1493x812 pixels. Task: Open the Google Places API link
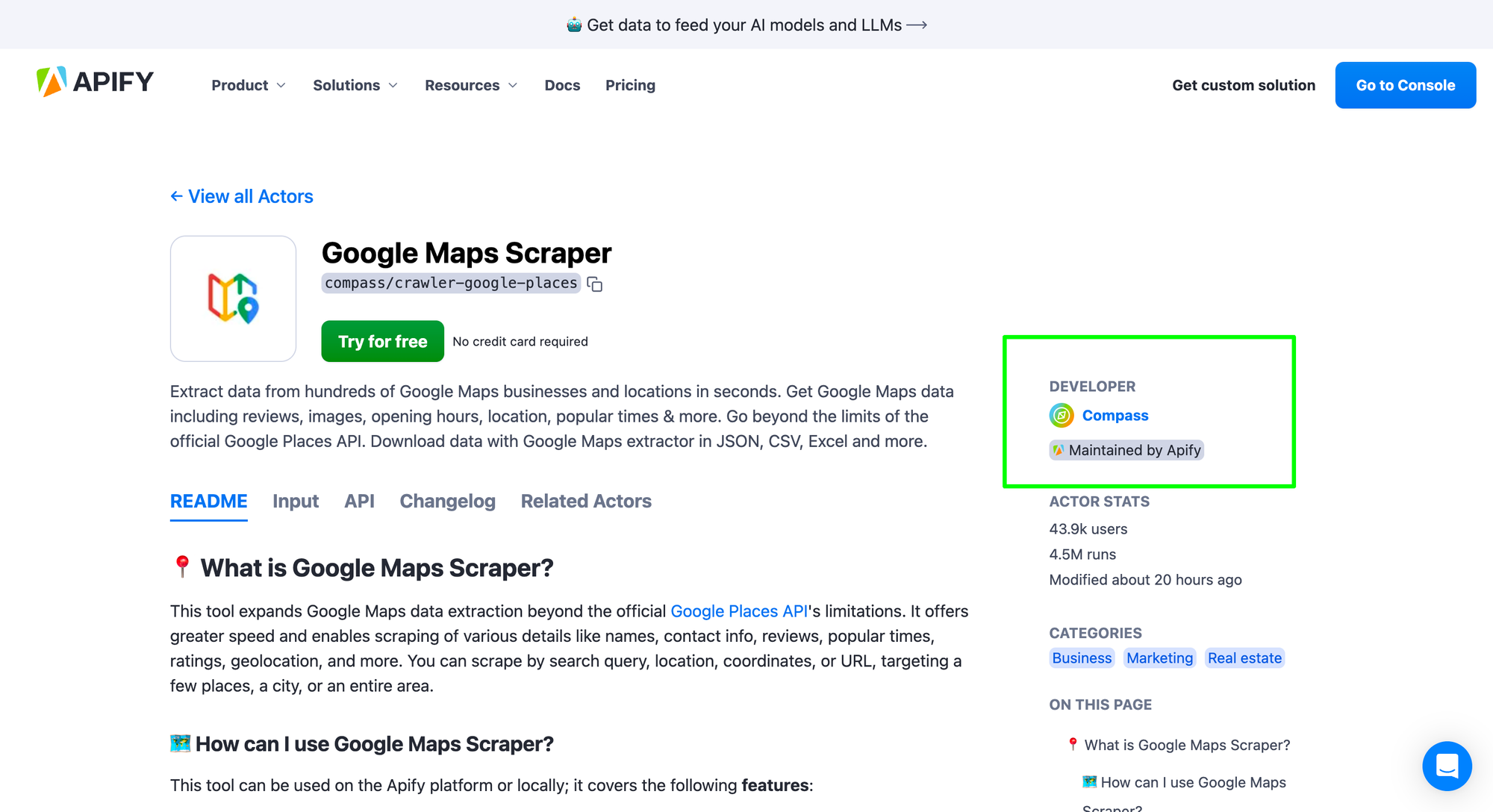[739, 610]
